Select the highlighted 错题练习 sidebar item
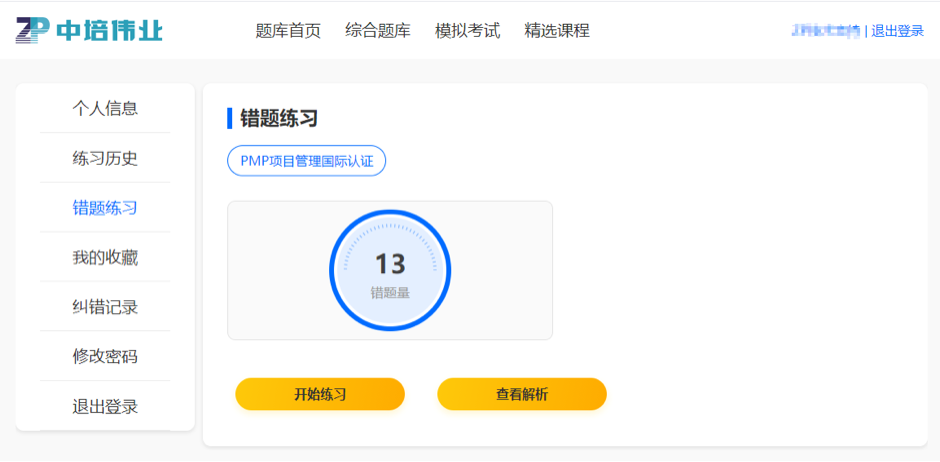 pos(105,208)
